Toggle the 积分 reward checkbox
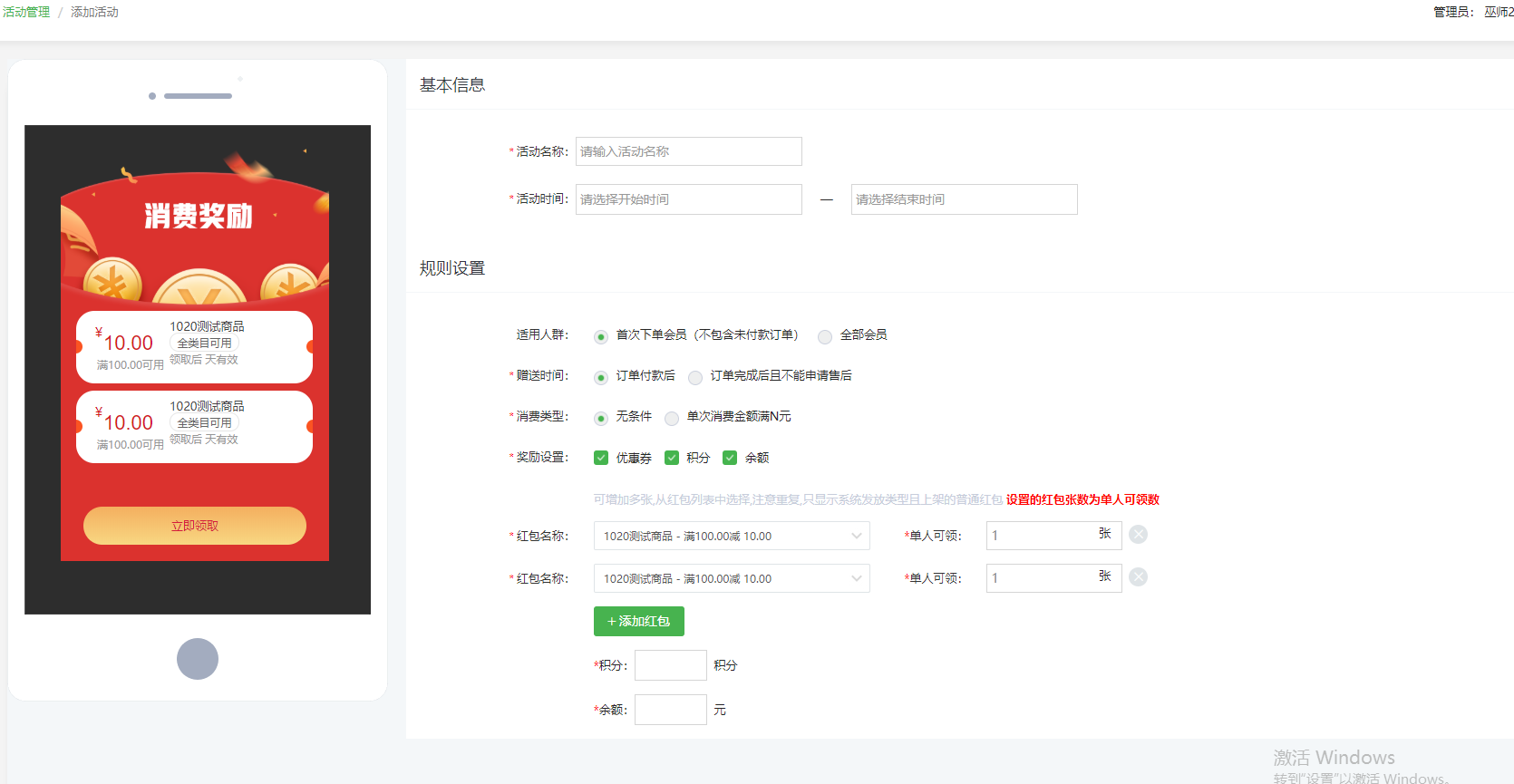The image size is (1514, 784). (672, 458)
